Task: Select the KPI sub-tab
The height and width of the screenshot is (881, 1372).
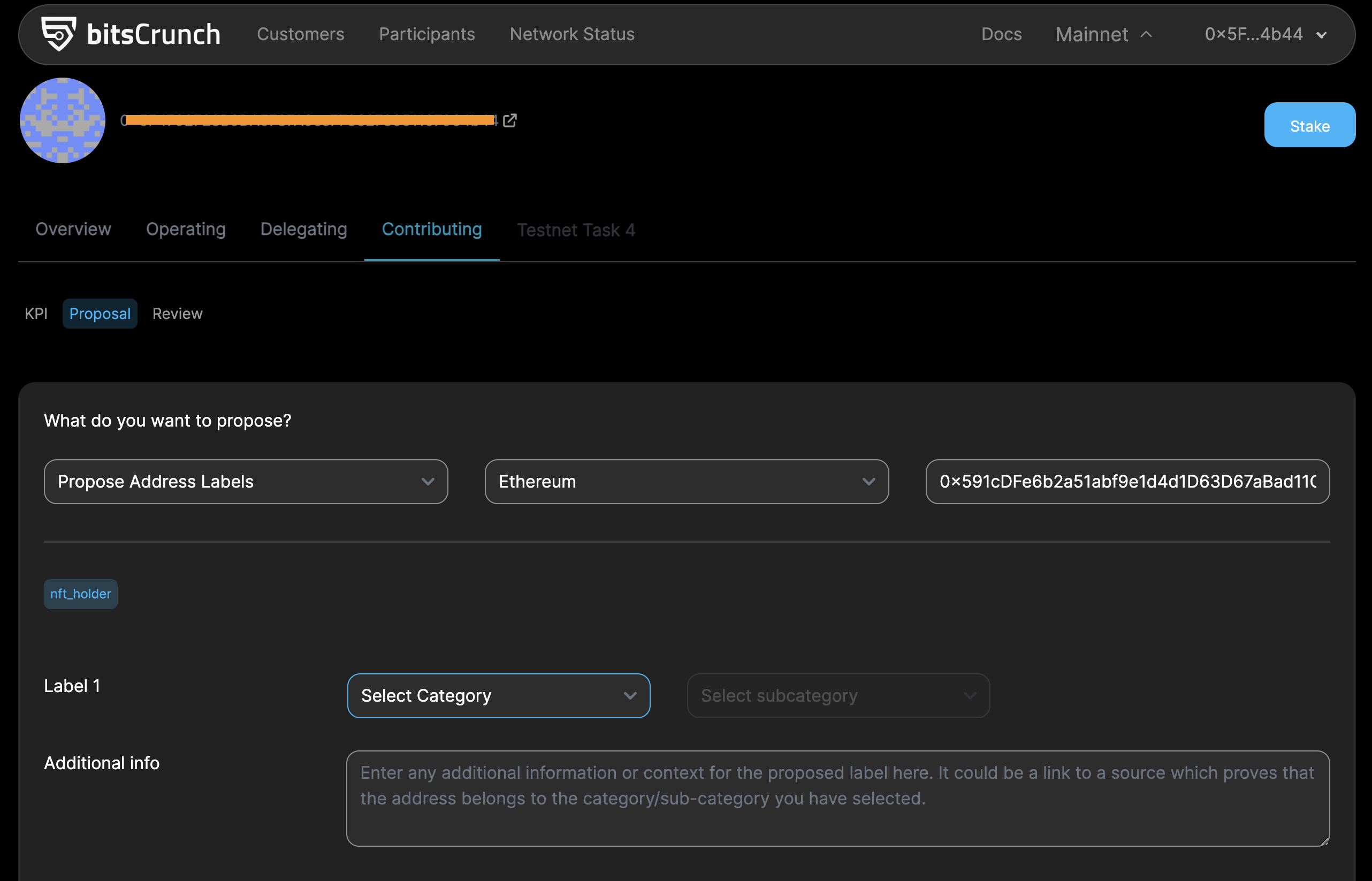Action: tap(36, 314)
